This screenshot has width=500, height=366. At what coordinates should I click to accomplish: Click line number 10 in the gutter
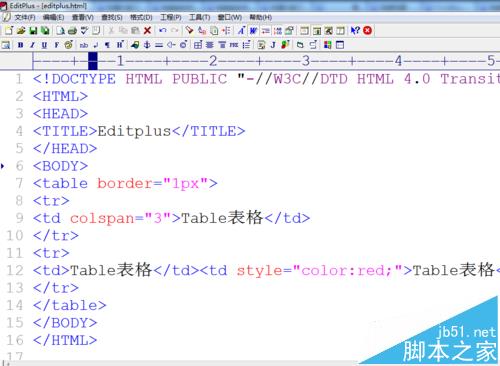tap(15, 236)
